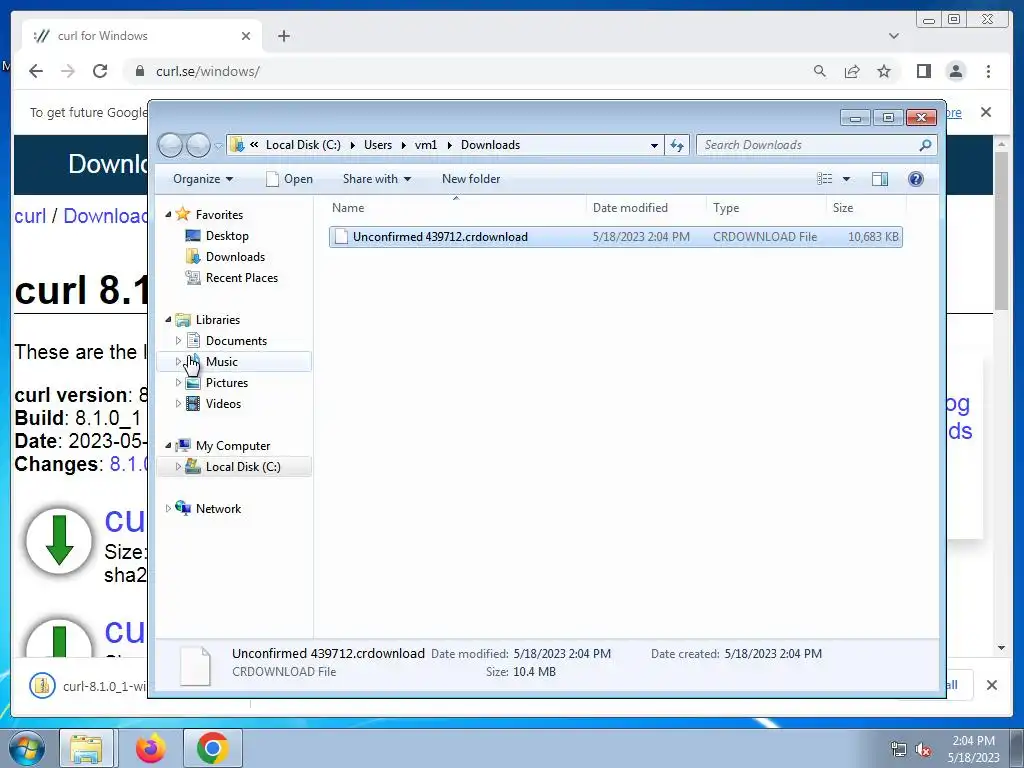The image size is (1024, 768).
Task: Expand the Network node
Action: 168,508
